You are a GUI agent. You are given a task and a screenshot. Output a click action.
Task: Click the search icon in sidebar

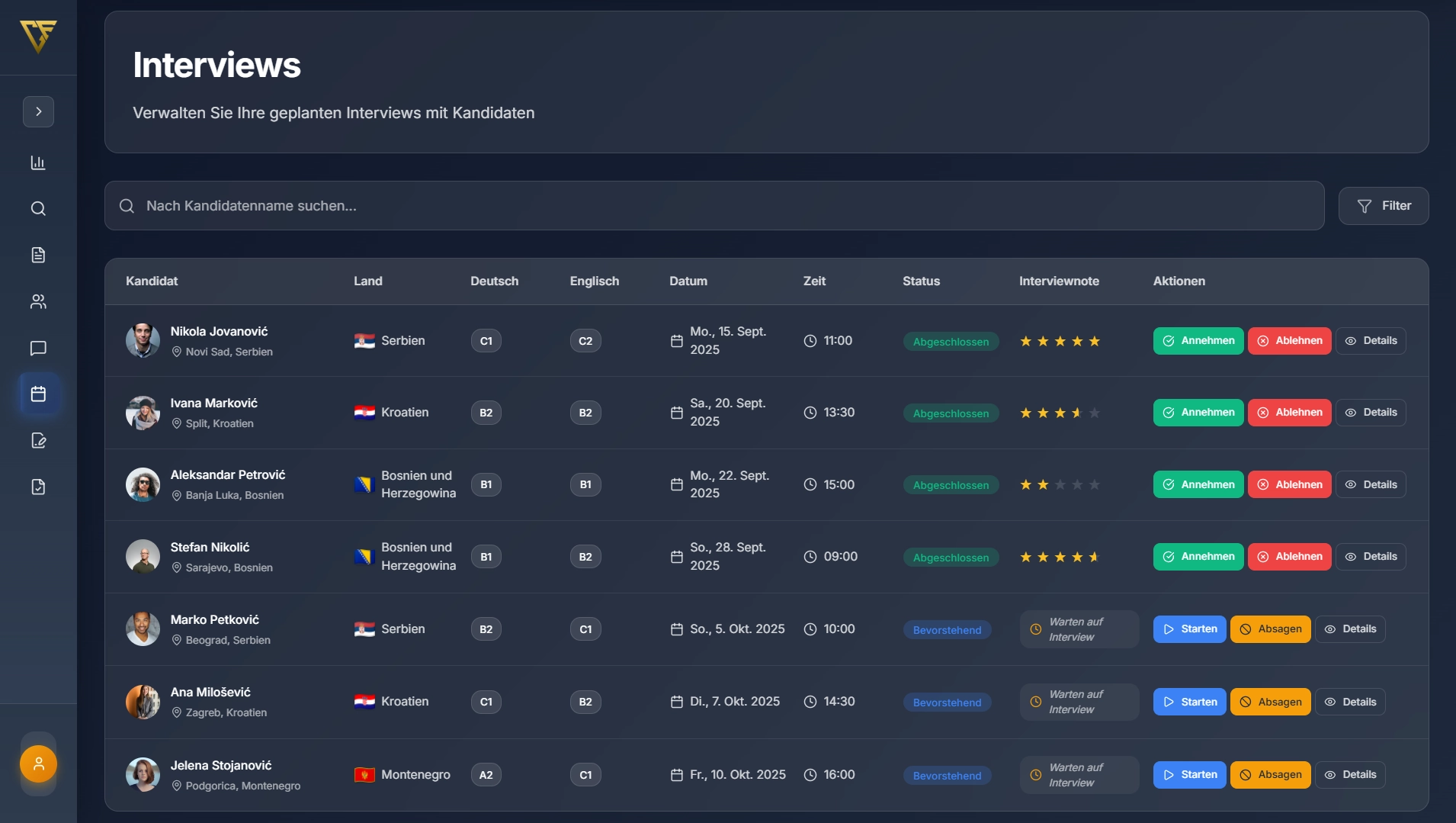point(38,209)
